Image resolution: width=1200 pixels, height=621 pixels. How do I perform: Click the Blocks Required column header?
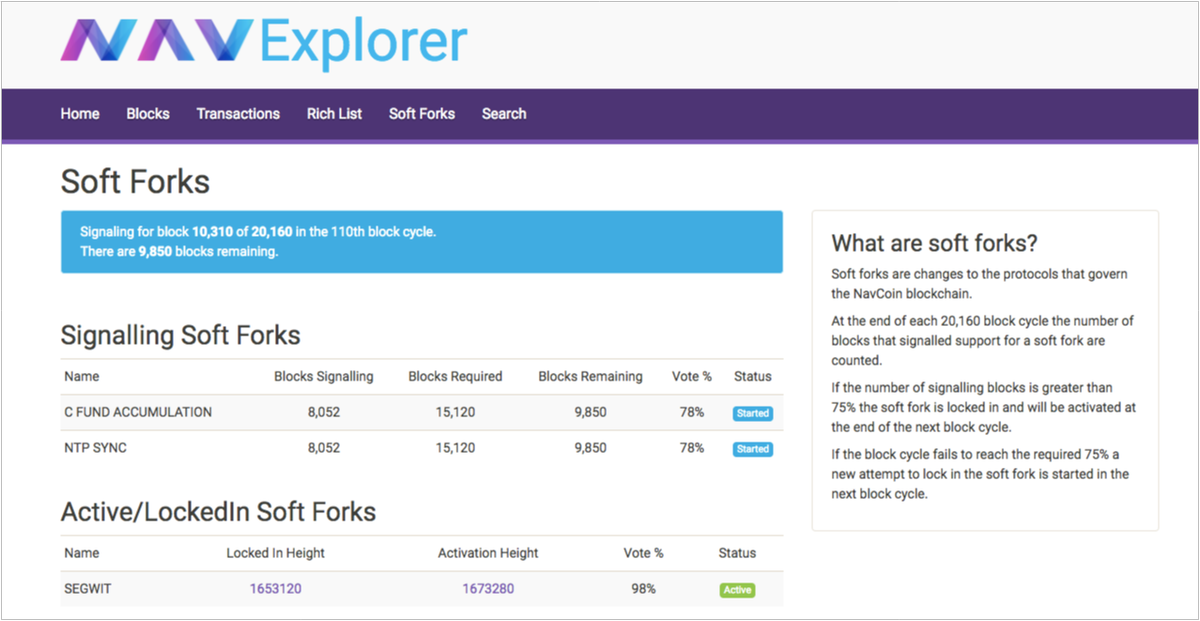coord(455,377)
